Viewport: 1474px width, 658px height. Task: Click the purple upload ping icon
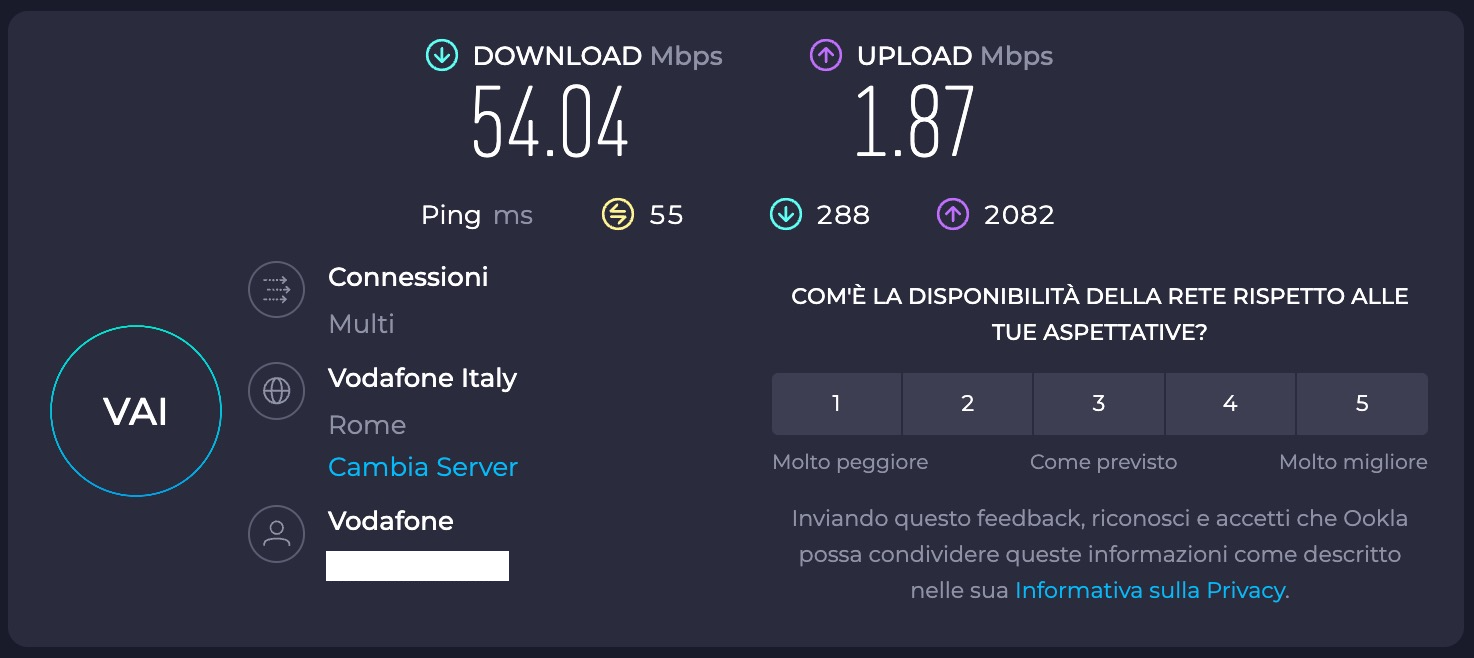(952, 214)
